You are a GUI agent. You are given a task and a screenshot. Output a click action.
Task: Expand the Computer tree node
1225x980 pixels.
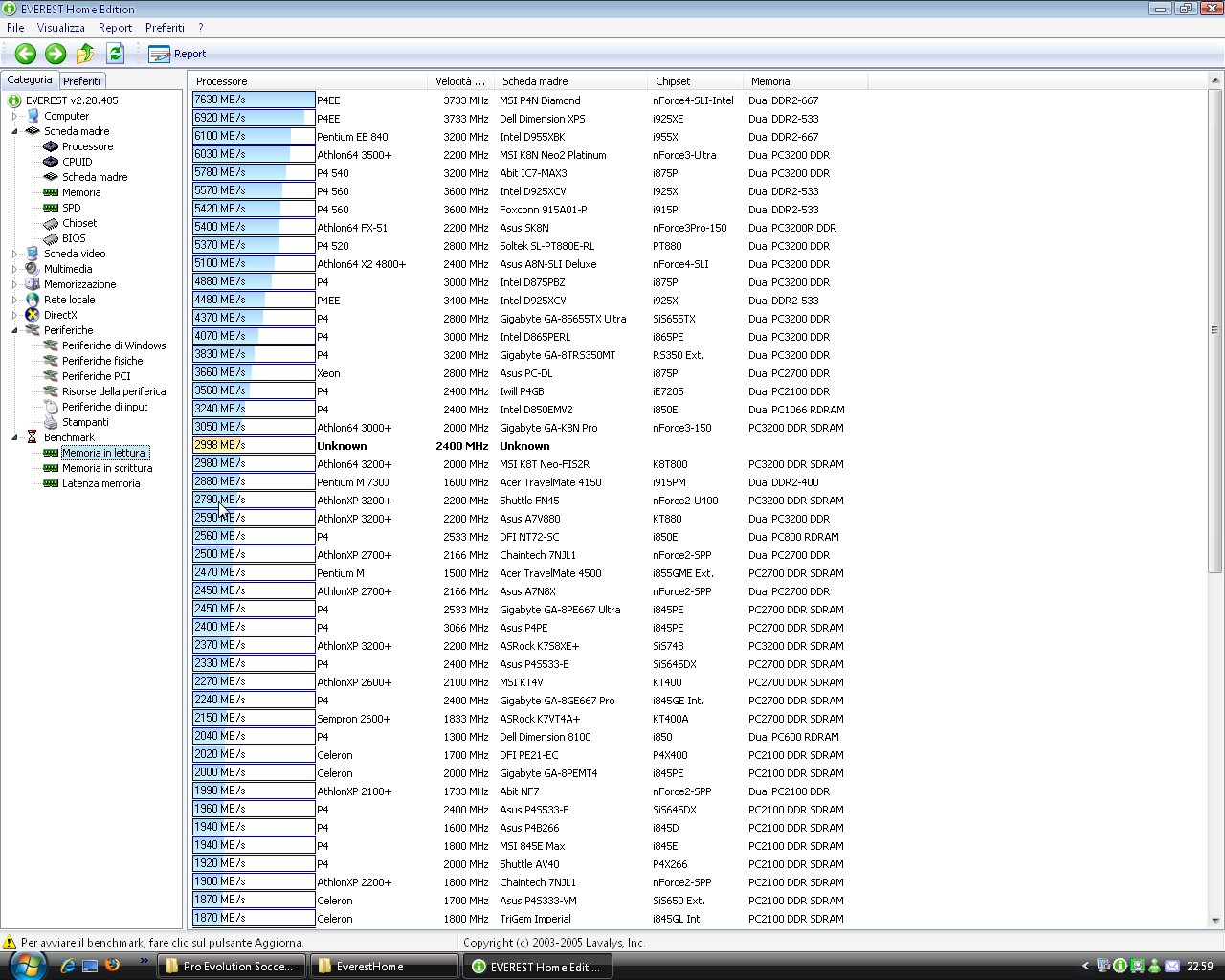(14, 116)
